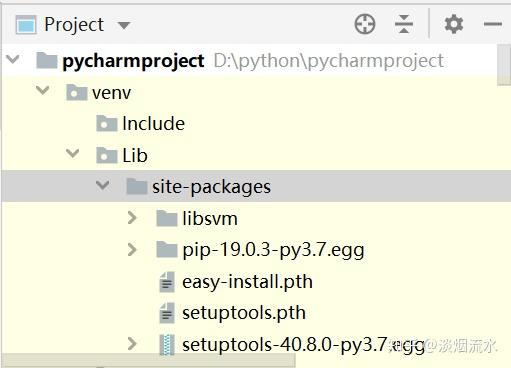
Task: Select the Include folder label
Action: (154, 124)
